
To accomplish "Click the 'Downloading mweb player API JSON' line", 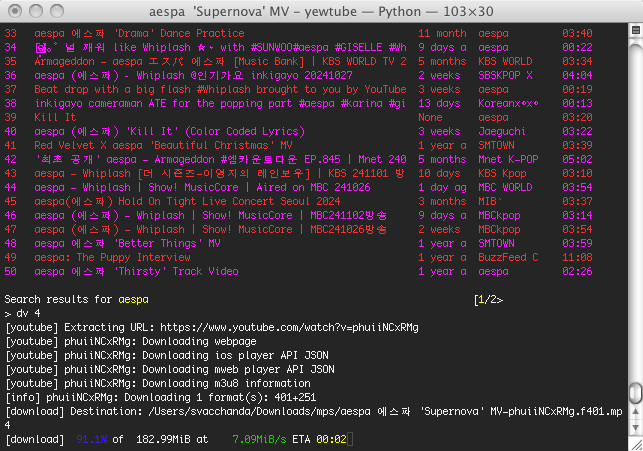I will pos(170,369).
